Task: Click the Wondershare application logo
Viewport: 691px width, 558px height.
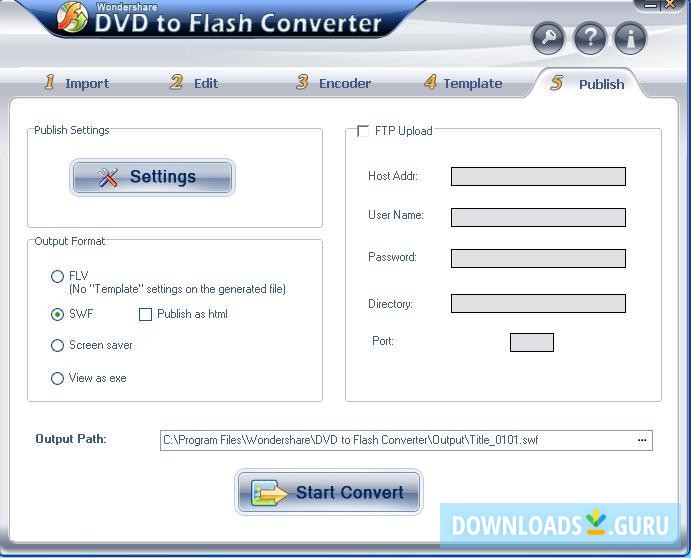Action: pyautogui.click(x=72, y=17)
